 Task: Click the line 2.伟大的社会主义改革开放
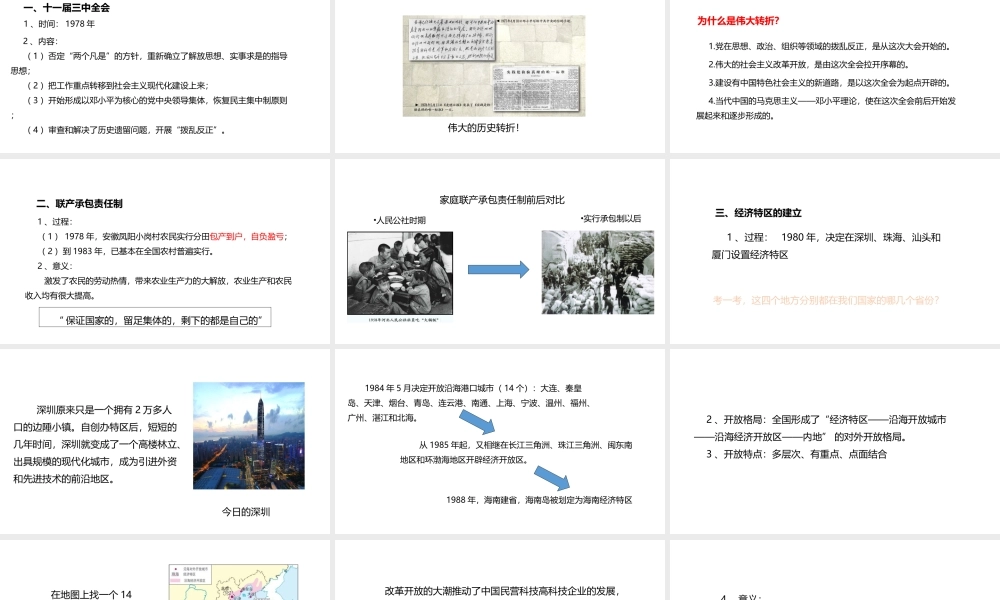pos(809,64)
